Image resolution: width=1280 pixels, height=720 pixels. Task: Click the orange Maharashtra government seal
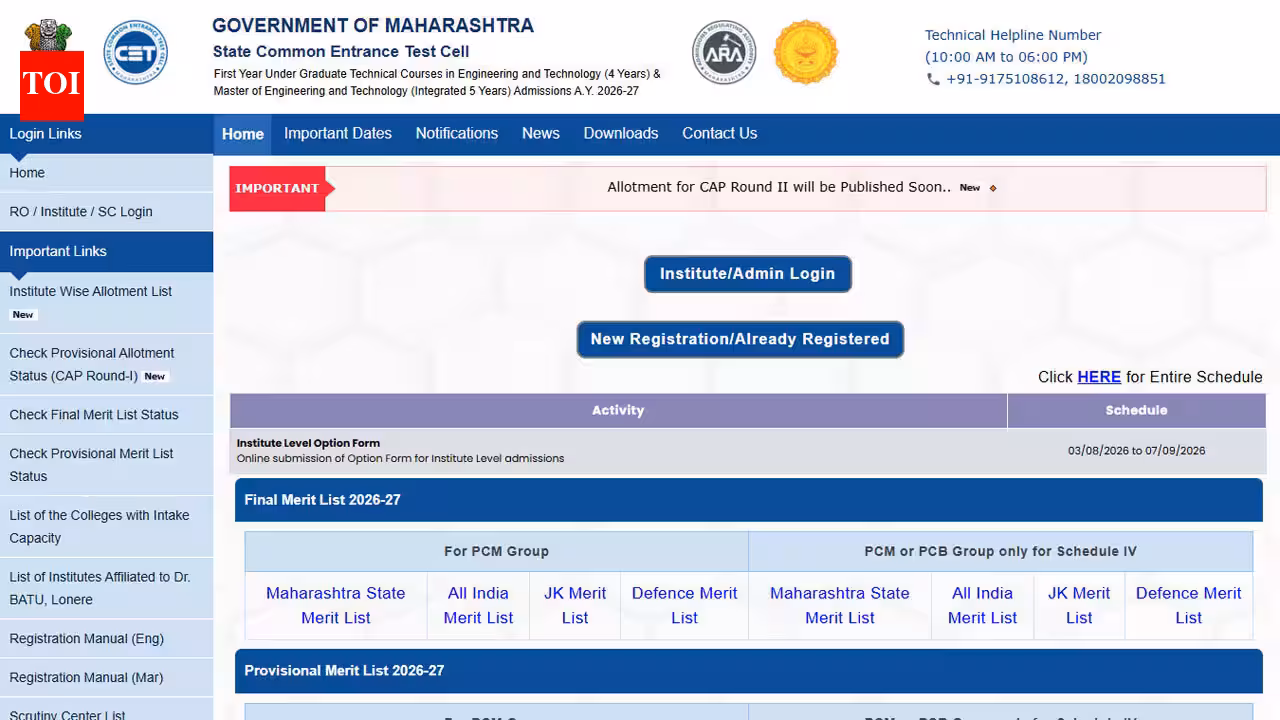coord(806,52)
